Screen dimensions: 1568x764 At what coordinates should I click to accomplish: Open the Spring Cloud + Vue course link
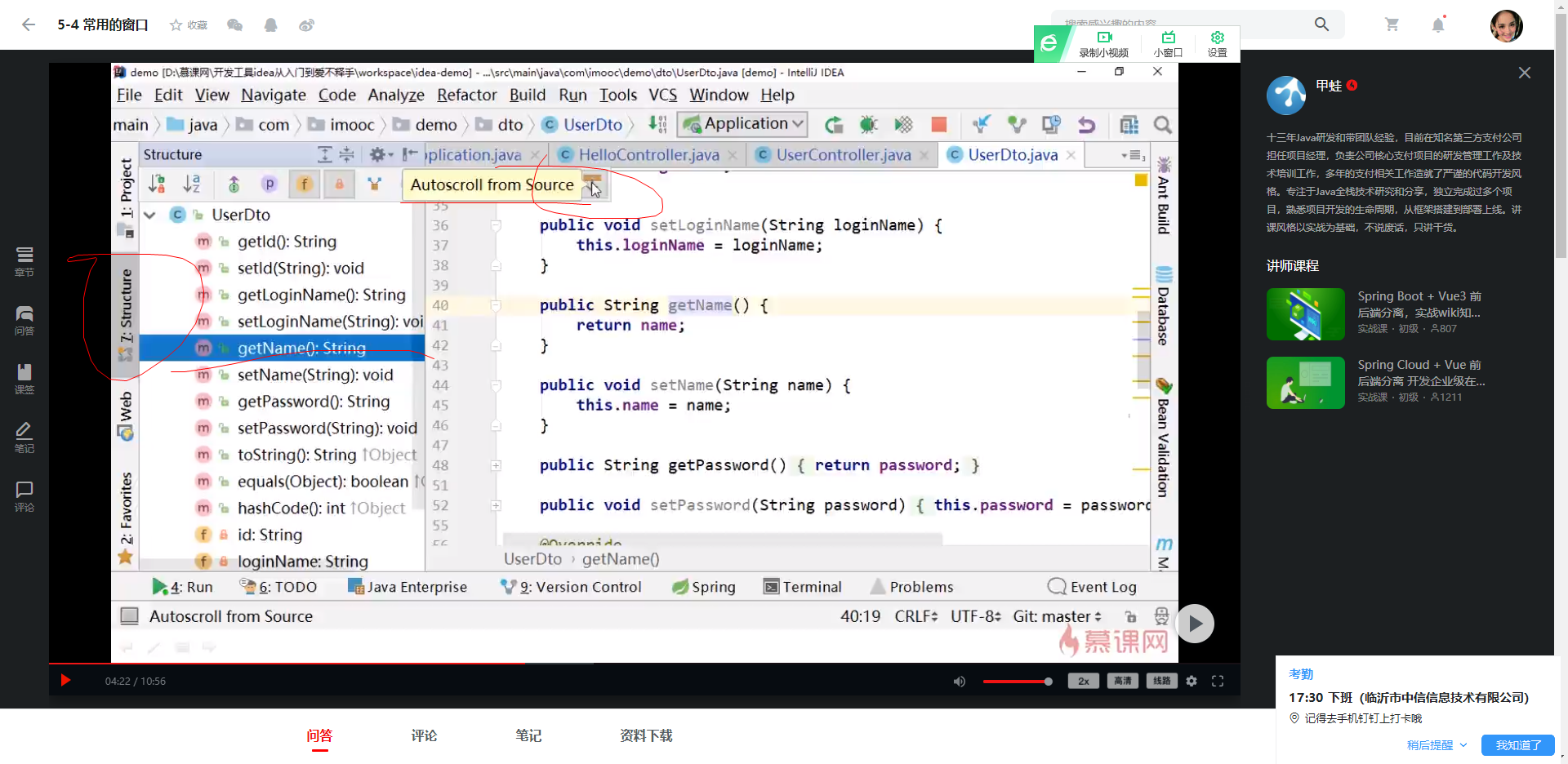tap(1421, 373)
